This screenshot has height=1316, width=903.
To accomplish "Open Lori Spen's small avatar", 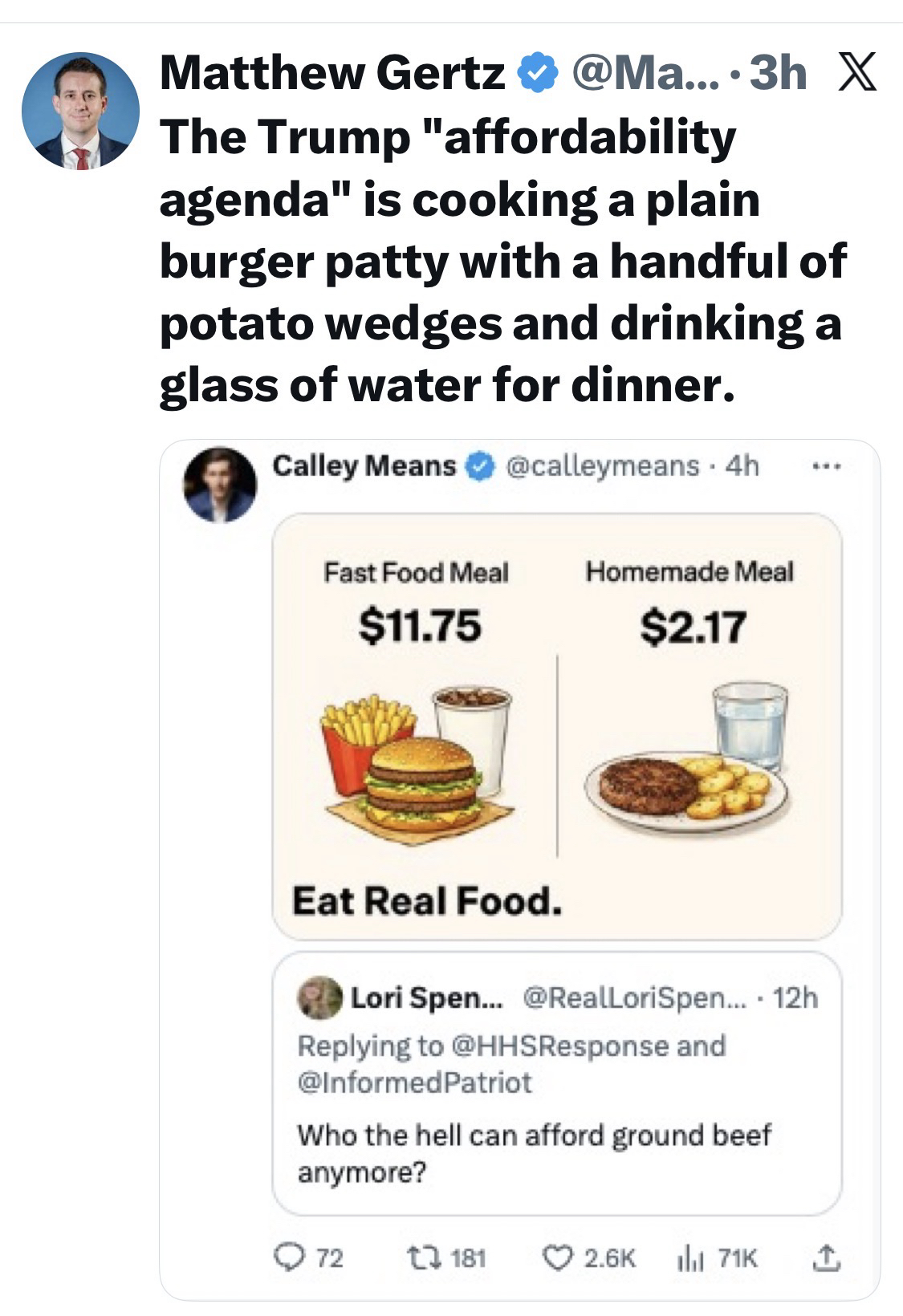I will (319, 997).
